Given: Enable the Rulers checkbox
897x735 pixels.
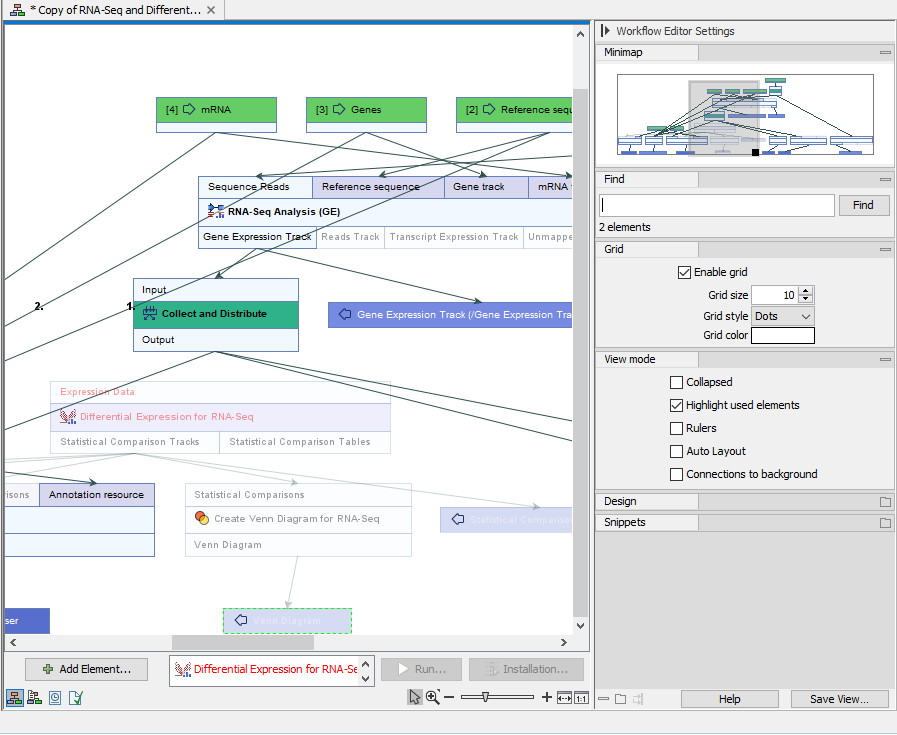Looking at the screenshot, I should tap(676, 428).
